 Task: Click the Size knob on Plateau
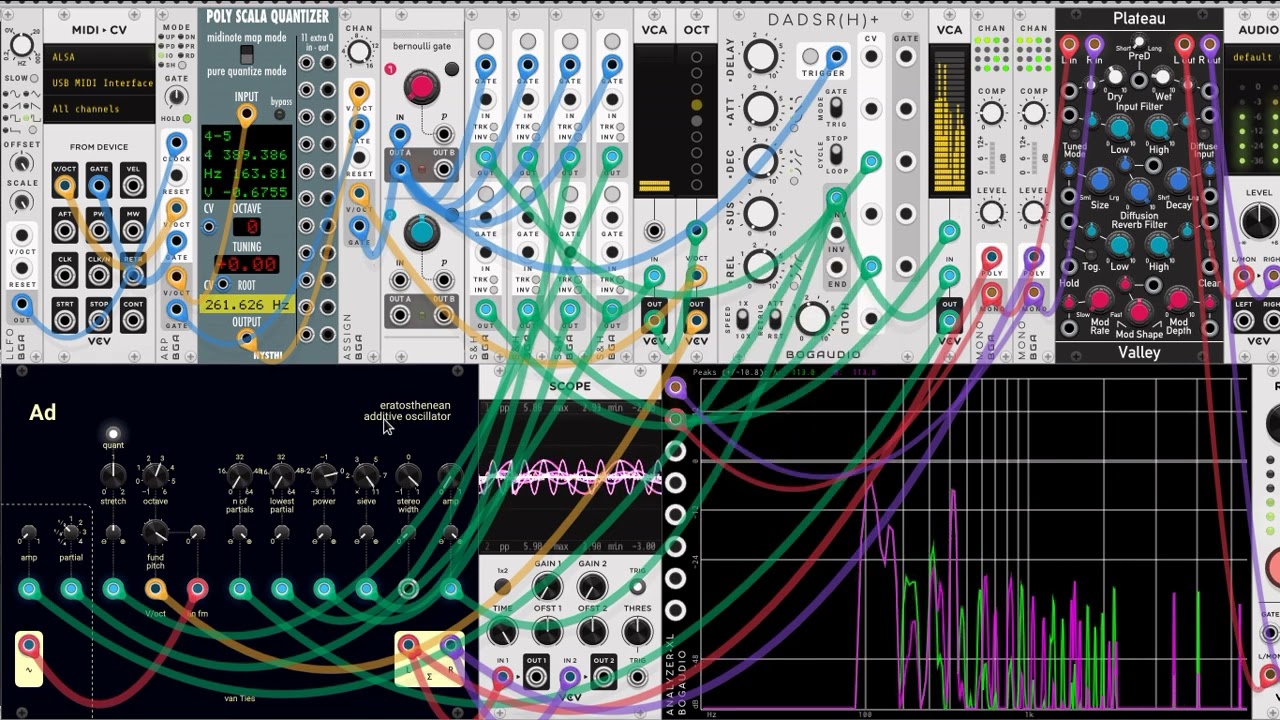tap(1100, 180)
